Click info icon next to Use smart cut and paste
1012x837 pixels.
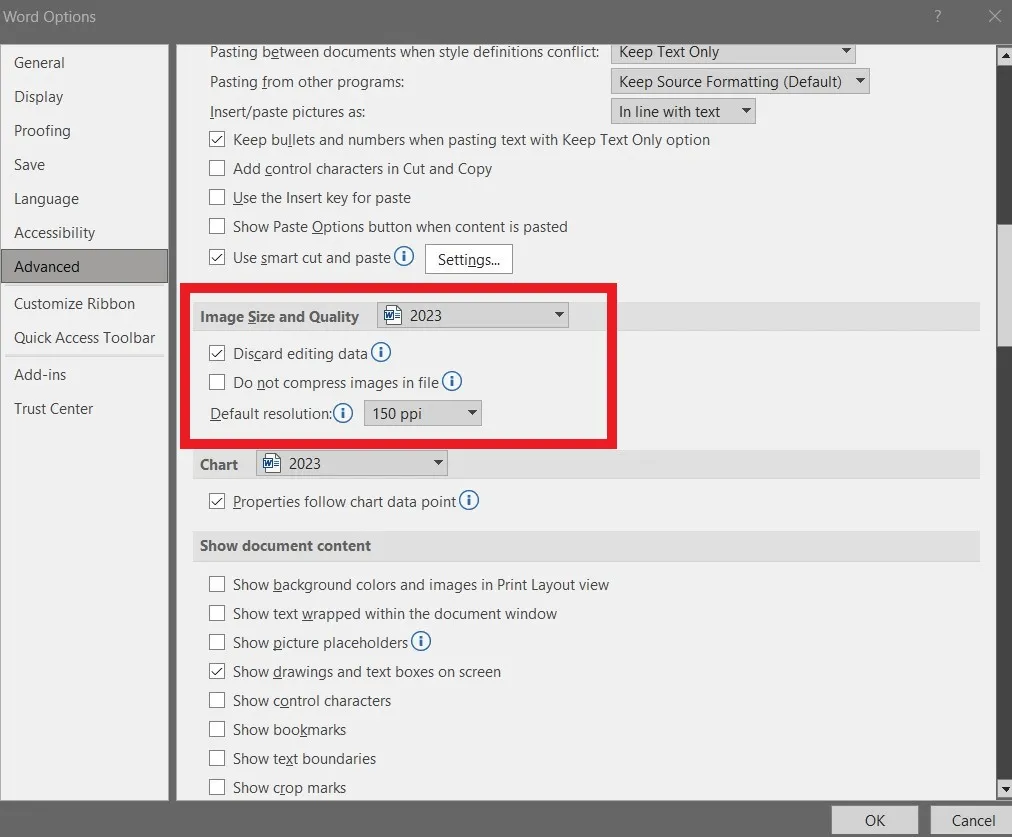pyautogui.click(x=404, y=257)
